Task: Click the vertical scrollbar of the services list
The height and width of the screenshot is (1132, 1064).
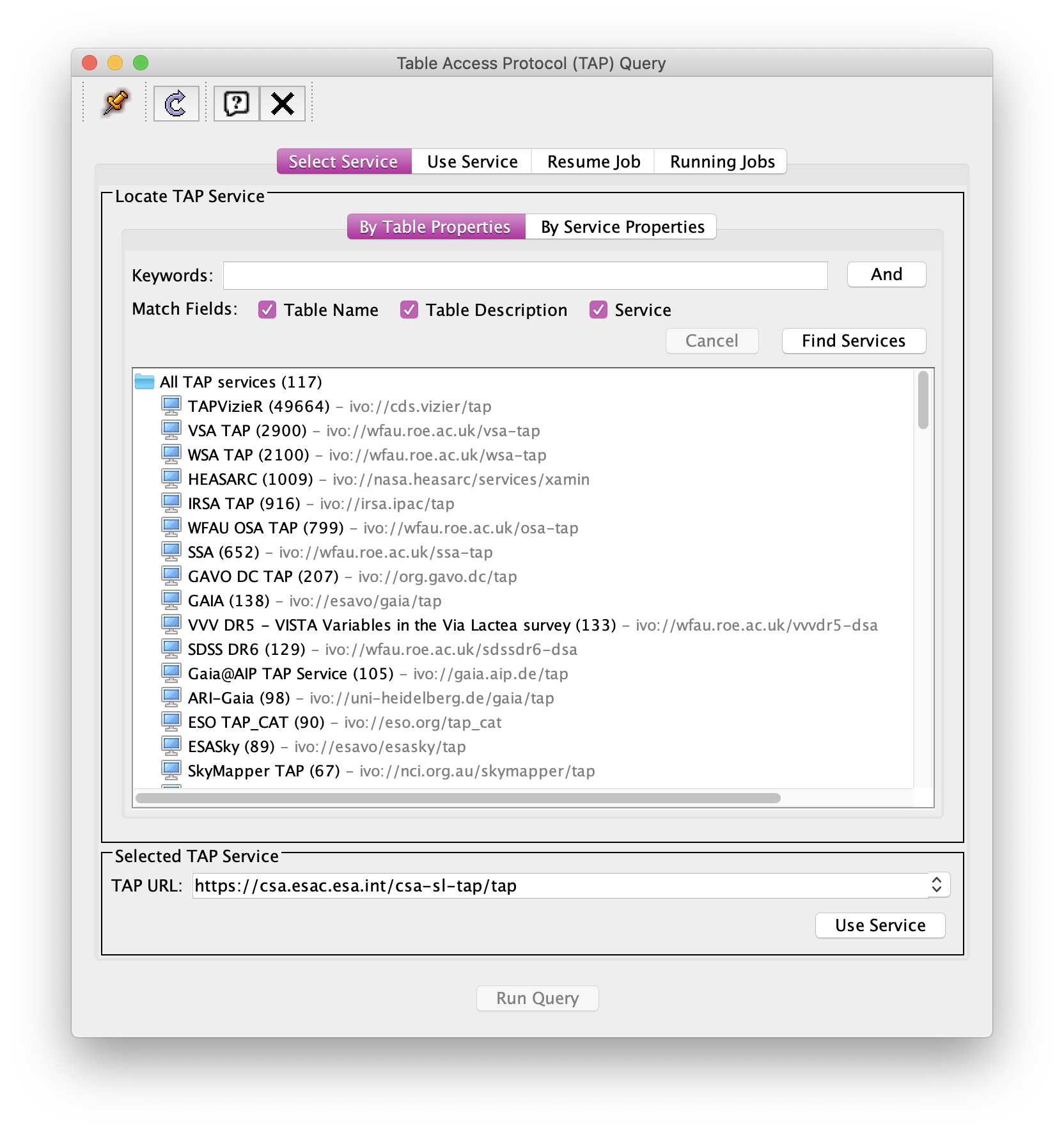Action: pyautogui.click(x=923, y=400)
